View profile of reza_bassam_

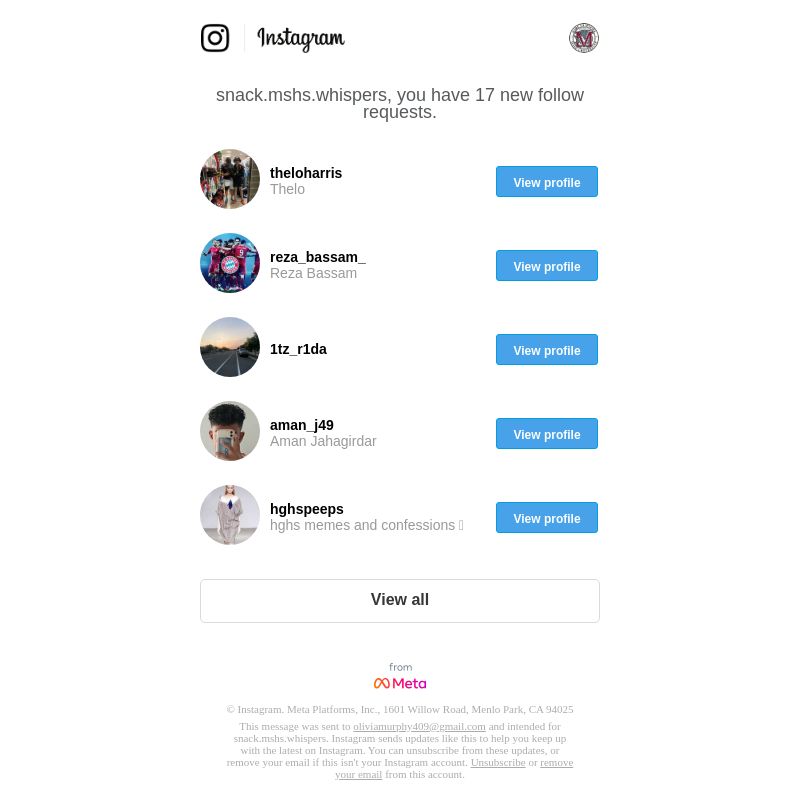tap(546, 265)
